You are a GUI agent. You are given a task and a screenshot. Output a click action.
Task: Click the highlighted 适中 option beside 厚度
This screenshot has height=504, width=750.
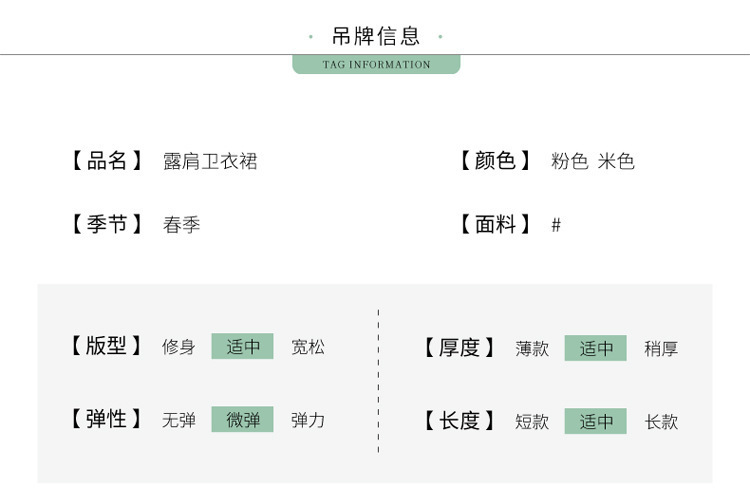(x=595, y=348)
